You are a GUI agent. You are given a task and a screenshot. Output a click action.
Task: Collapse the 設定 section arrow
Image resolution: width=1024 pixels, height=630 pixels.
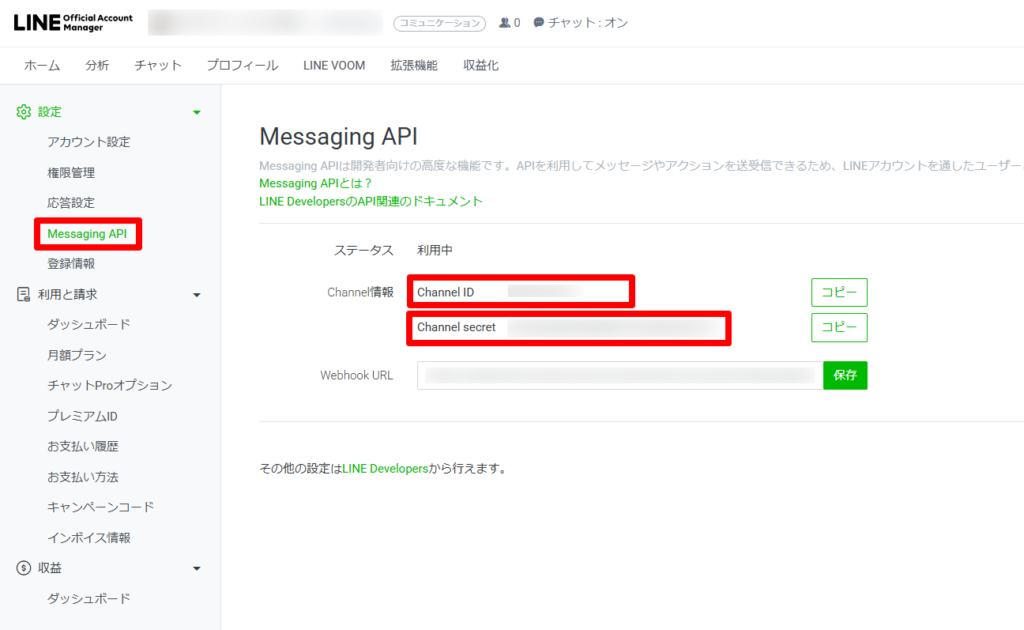(x=197, y=112)
